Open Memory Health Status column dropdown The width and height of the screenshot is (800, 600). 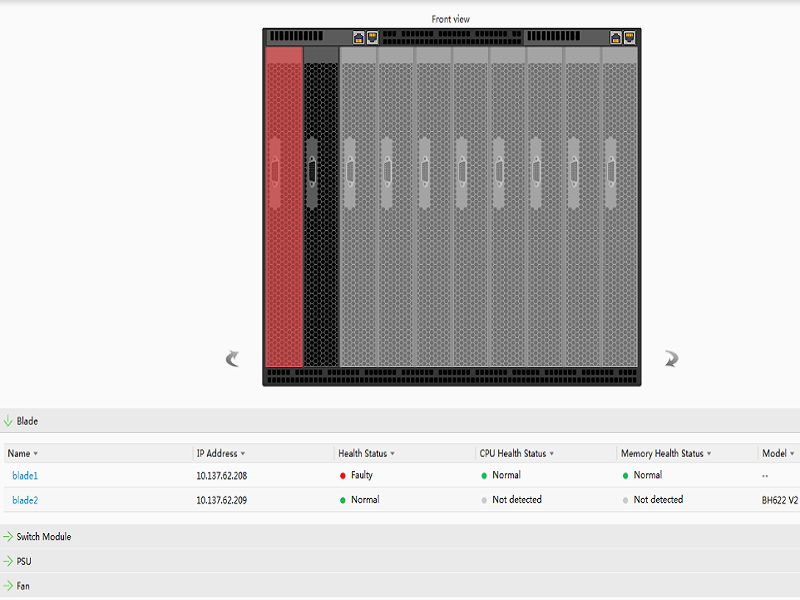[x=709, y=454]
